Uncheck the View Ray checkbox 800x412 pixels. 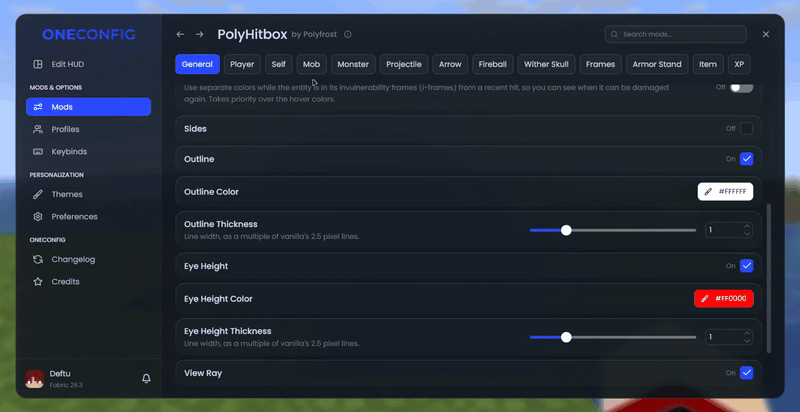(x=746, y=373)
